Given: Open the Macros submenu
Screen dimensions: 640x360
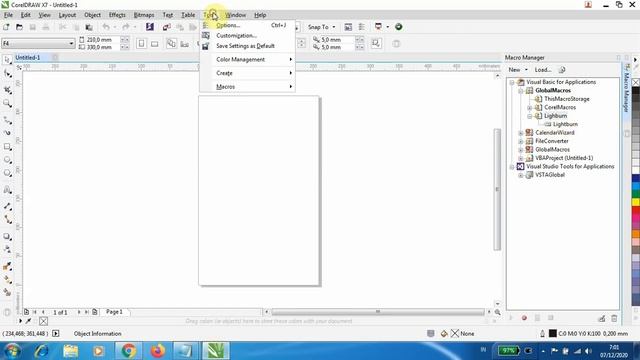Looking at the screenshot, I should pyautogui.click(x=247, y=87).
